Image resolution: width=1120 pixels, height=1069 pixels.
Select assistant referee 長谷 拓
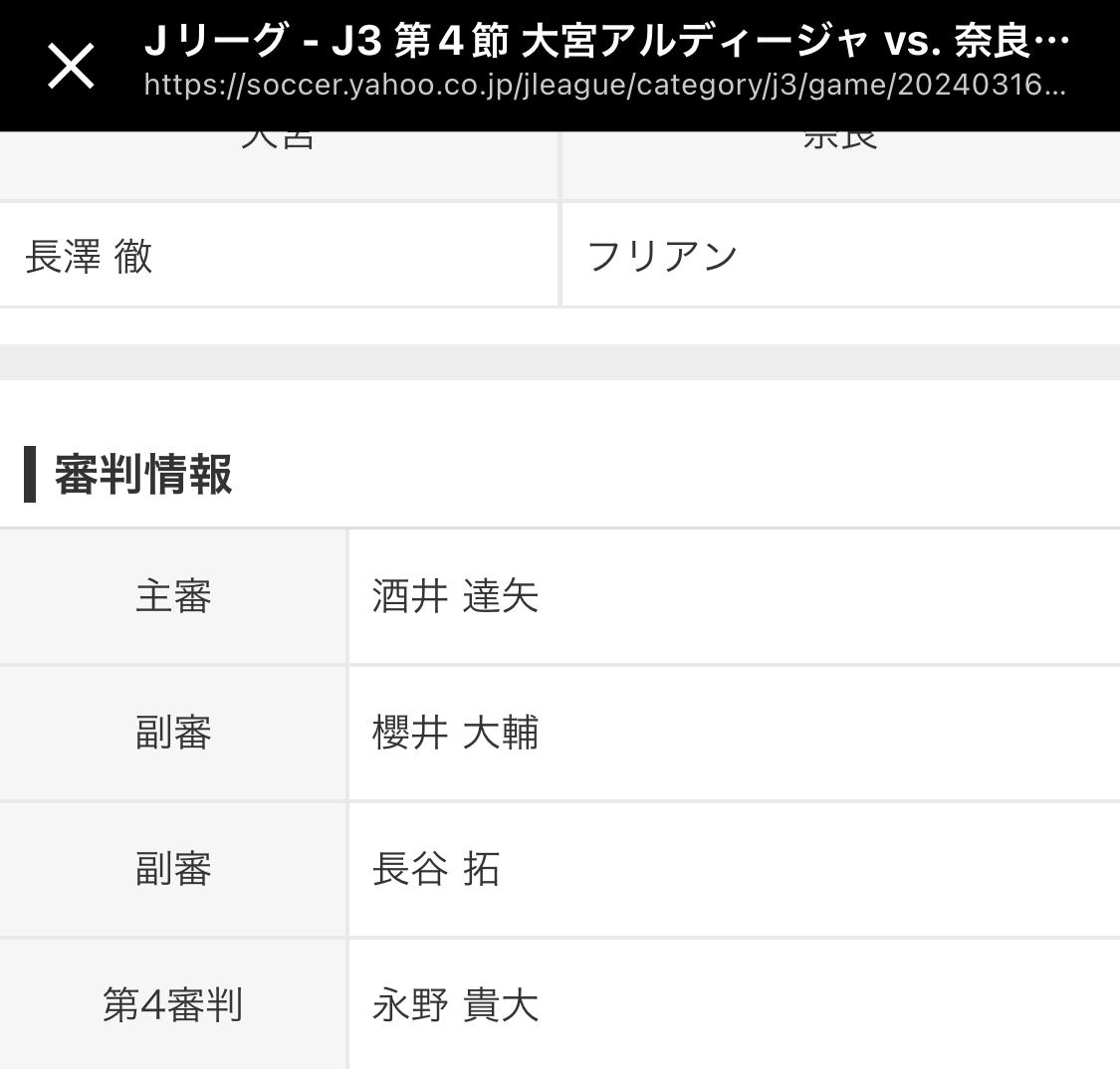click(x=435, y=870)
